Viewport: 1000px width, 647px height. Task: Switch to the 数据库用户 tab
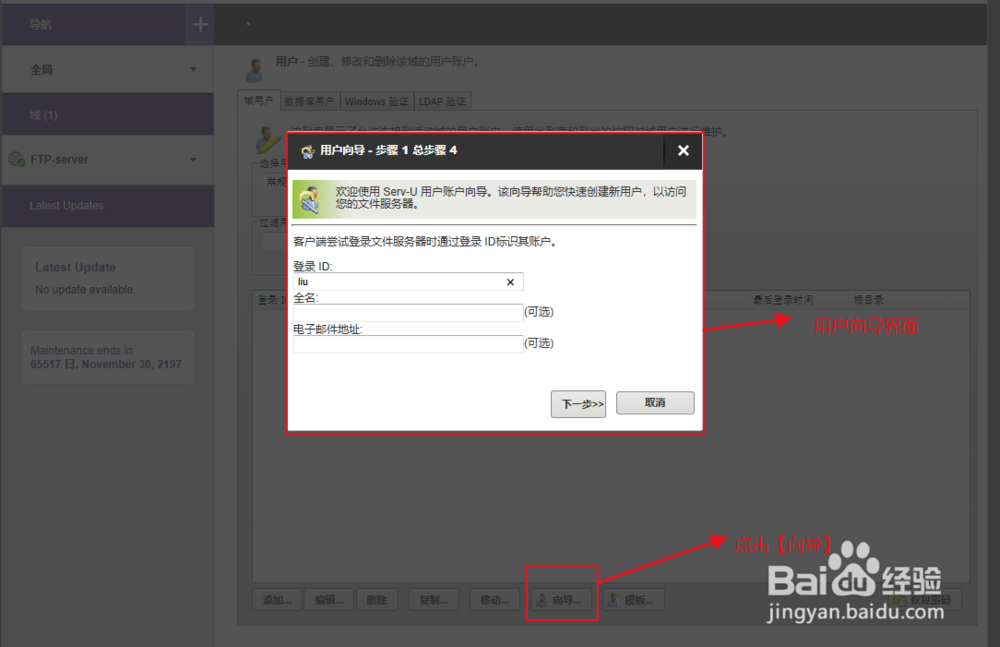309,101
